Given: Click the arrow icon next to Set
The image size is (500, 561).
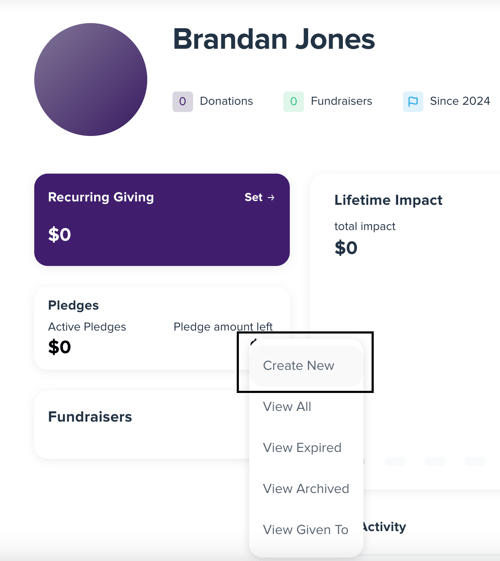Looking at the screenshot, I should pos(271,197).
